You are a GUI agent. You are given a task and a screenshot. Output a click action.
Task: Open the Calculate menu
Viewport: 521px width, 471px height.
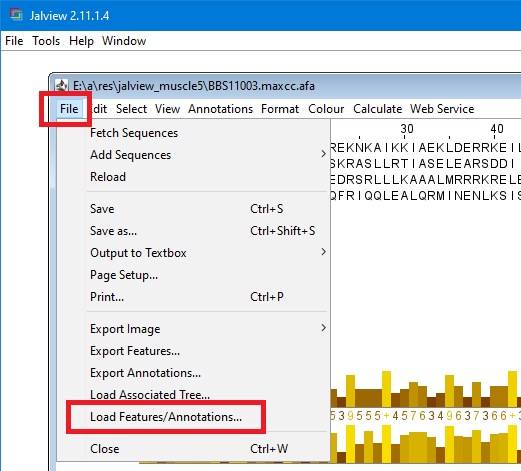377,109
